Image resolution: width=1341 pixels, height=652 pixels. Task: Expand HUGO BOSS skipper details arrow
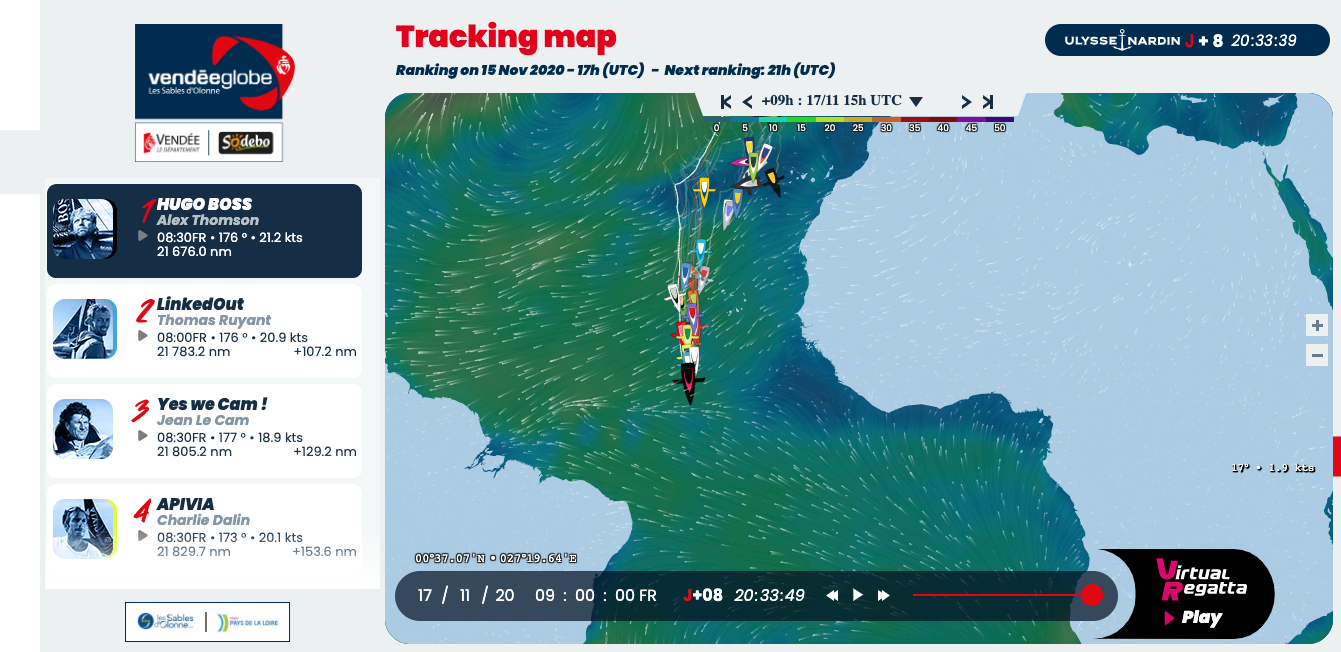(143, 237)
